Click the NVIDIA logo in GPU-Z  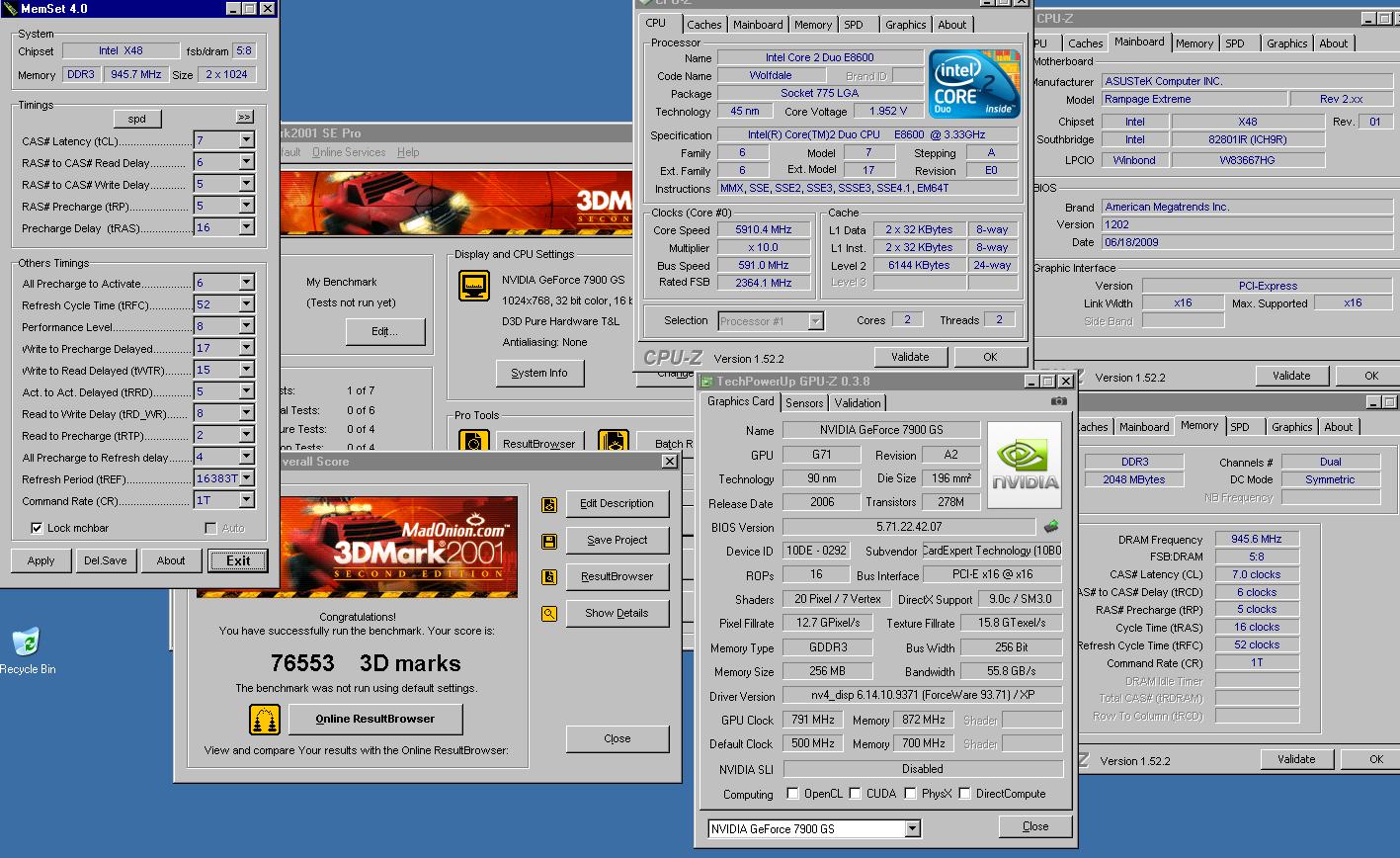(1025, 466)
